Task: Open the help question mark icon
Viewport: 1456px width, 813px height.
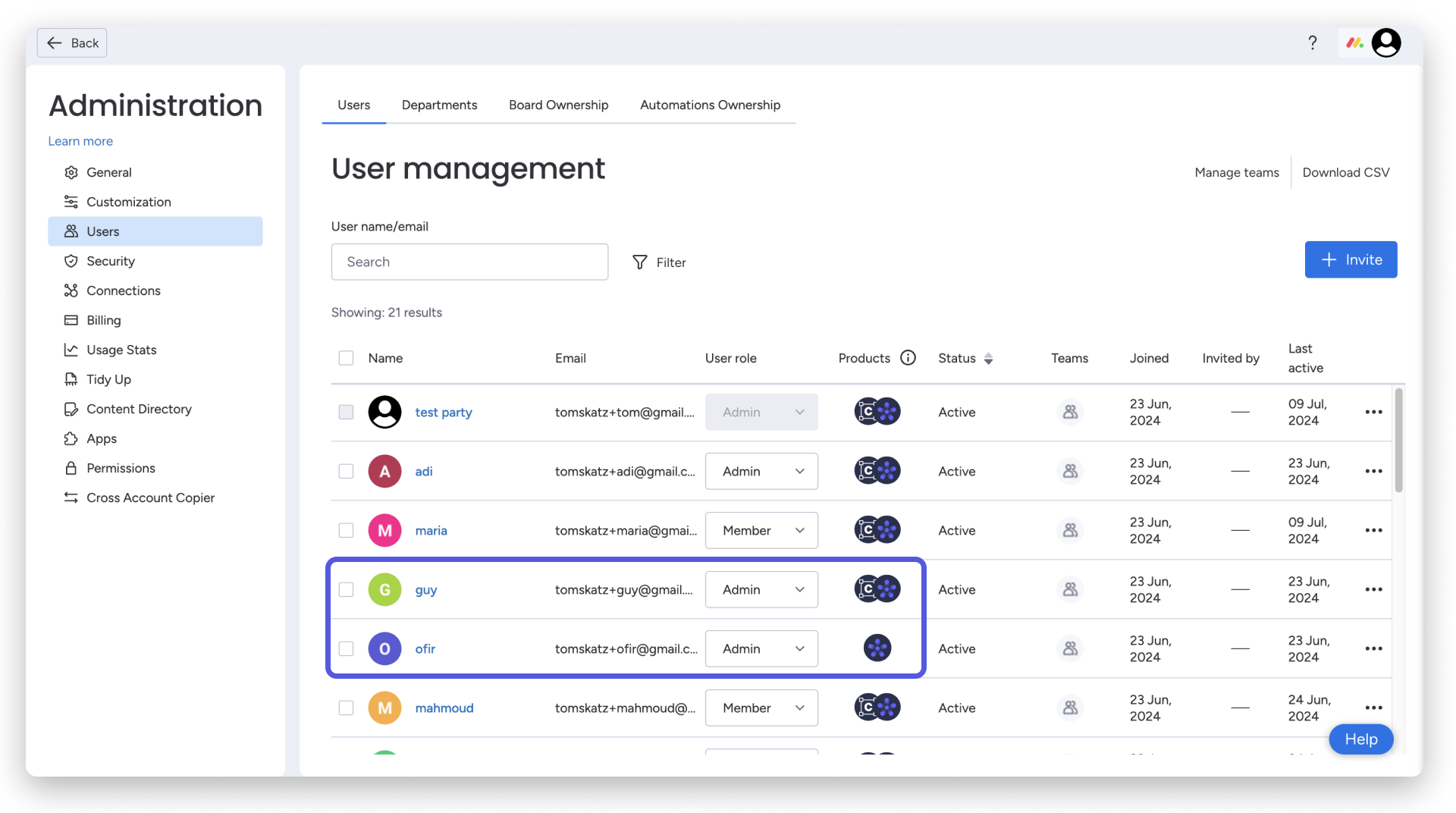Action: pos(1313,42)
